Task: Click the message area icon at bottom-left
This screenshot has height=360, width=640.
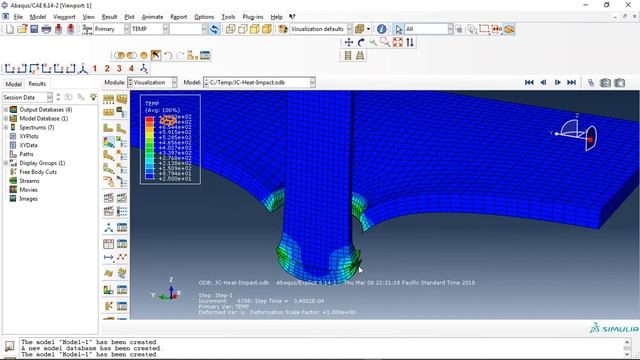Action: point(9,346)
